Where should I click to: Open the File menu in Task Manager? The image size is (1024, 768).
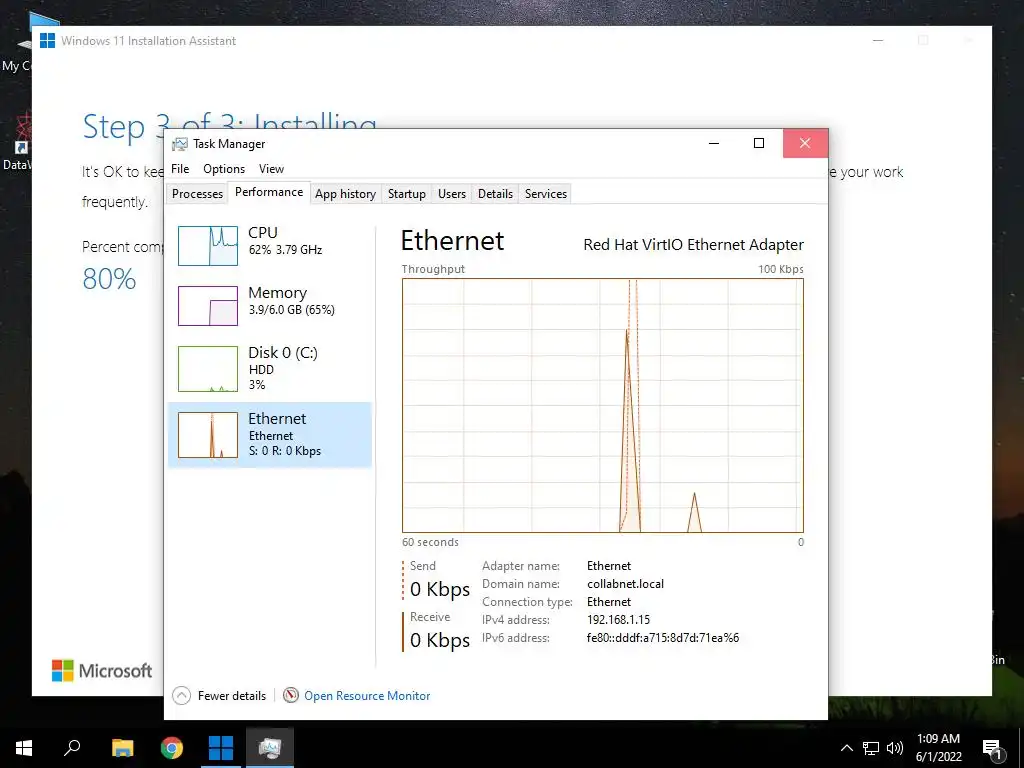180,168
